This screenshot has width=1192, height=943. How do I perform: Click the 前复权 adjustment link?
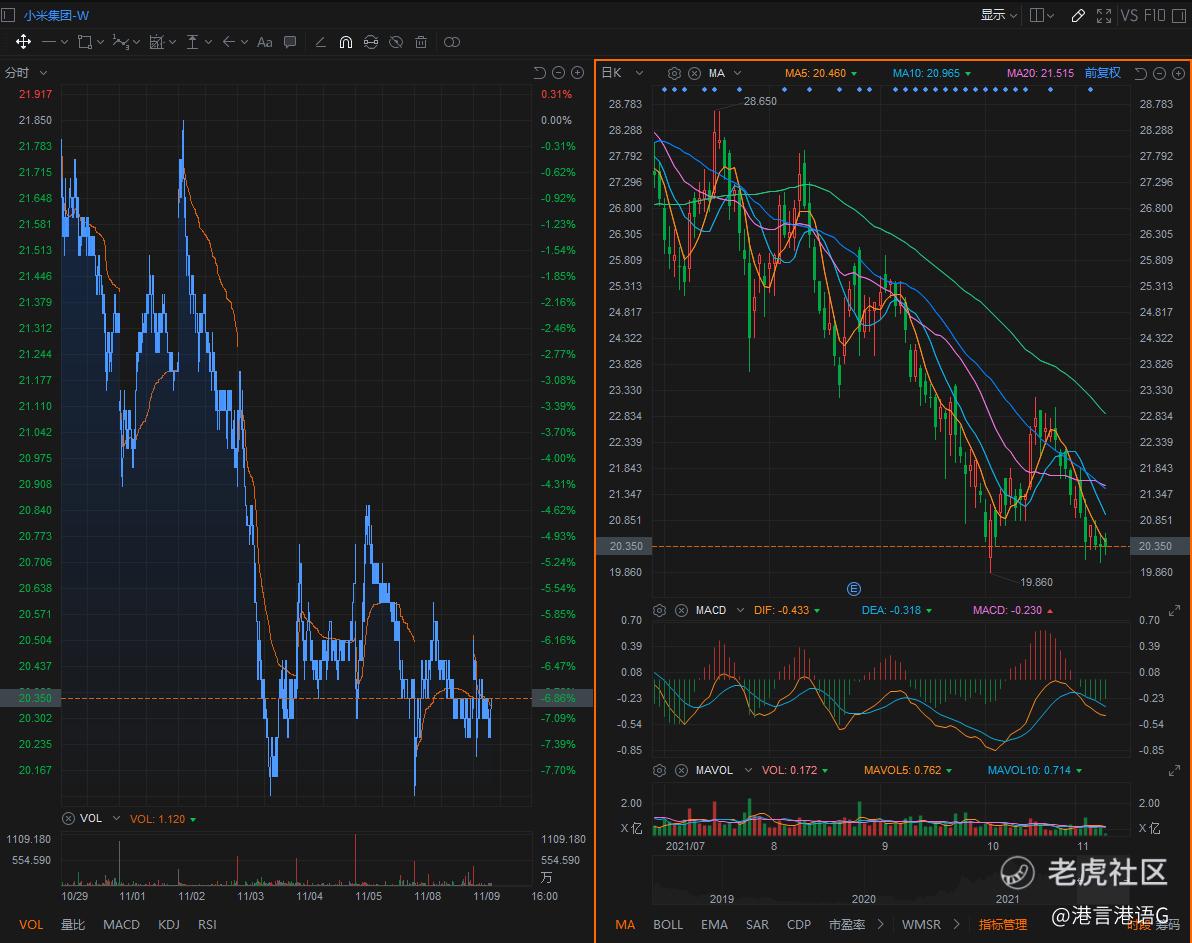[1103, 73]
